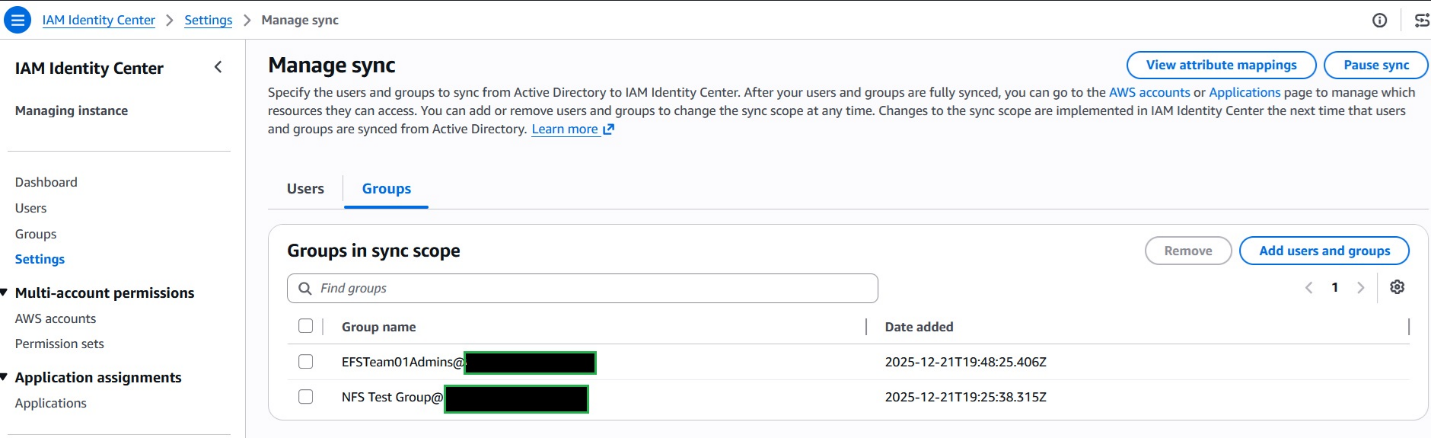Viewport: 1431px width, 438px height.
Task: Sort by Date added column header
Action: pyautogui.click(x=919, y=327)
